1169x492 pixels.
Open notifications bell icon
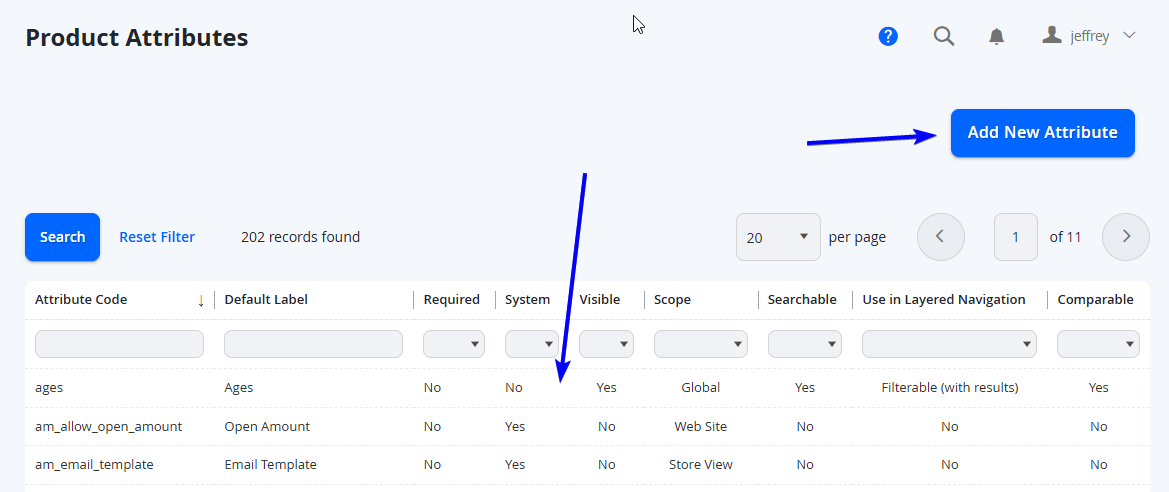coord(997,36)
